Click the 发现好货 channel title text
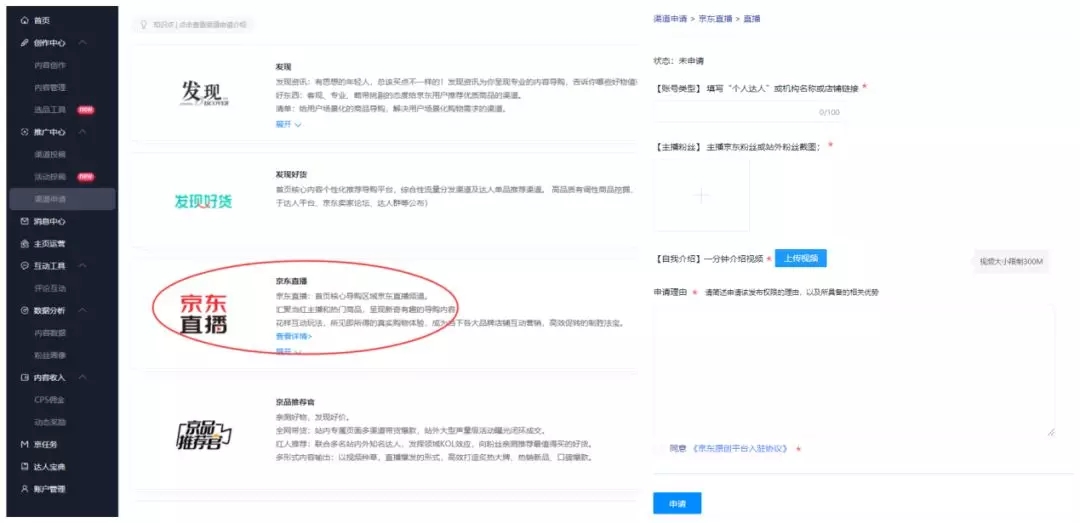This screenshot has width=1080, height=523. pyautogui.click(x=291, y=174)
